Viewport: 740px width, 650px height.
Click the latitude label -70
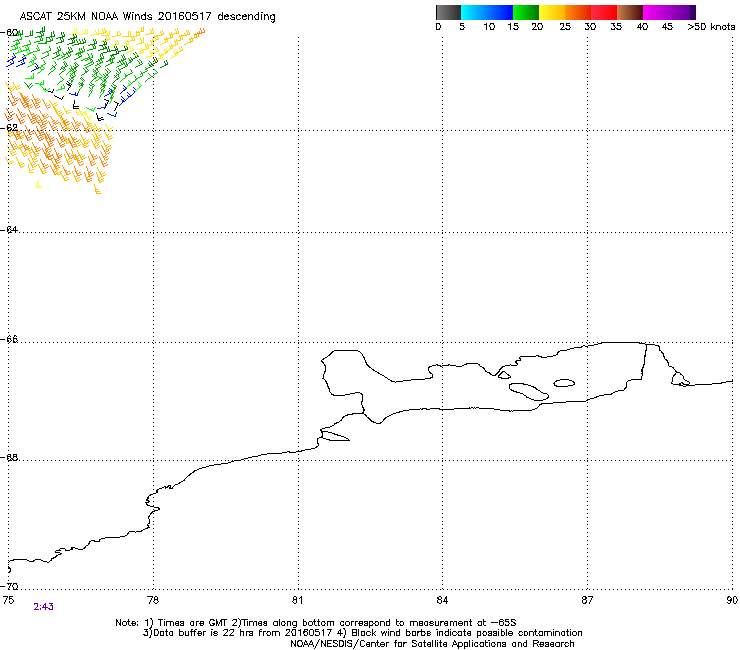(10, 586)
